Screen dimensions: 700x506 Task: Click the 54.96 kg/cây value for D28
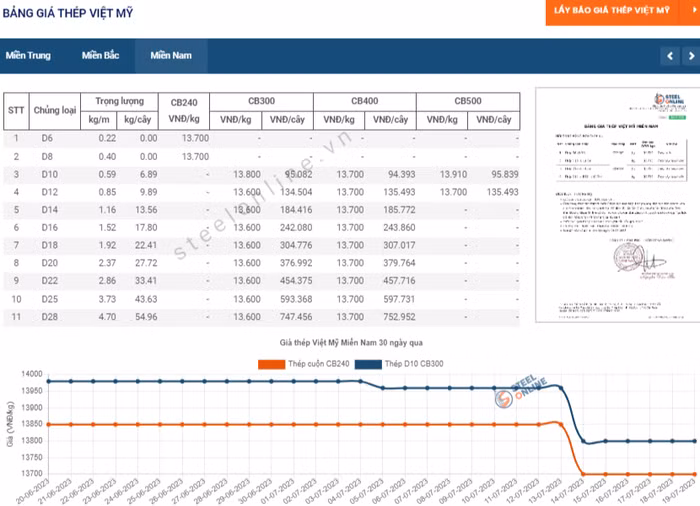[x=146, y=317]
